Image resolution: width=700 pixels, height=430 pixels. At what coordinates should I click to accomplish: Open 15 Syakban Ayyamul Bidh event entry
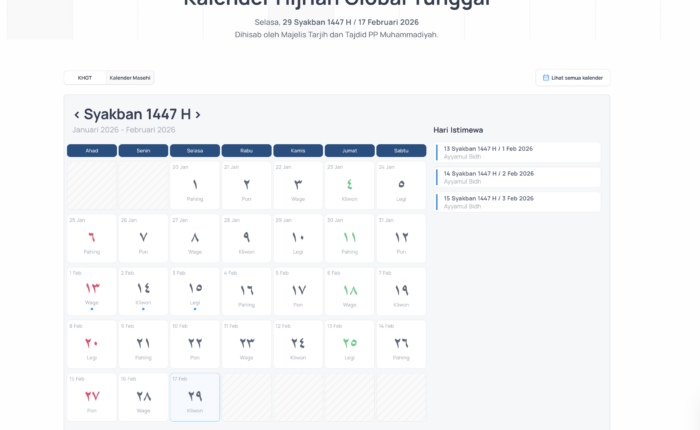(x=518, y=202)
